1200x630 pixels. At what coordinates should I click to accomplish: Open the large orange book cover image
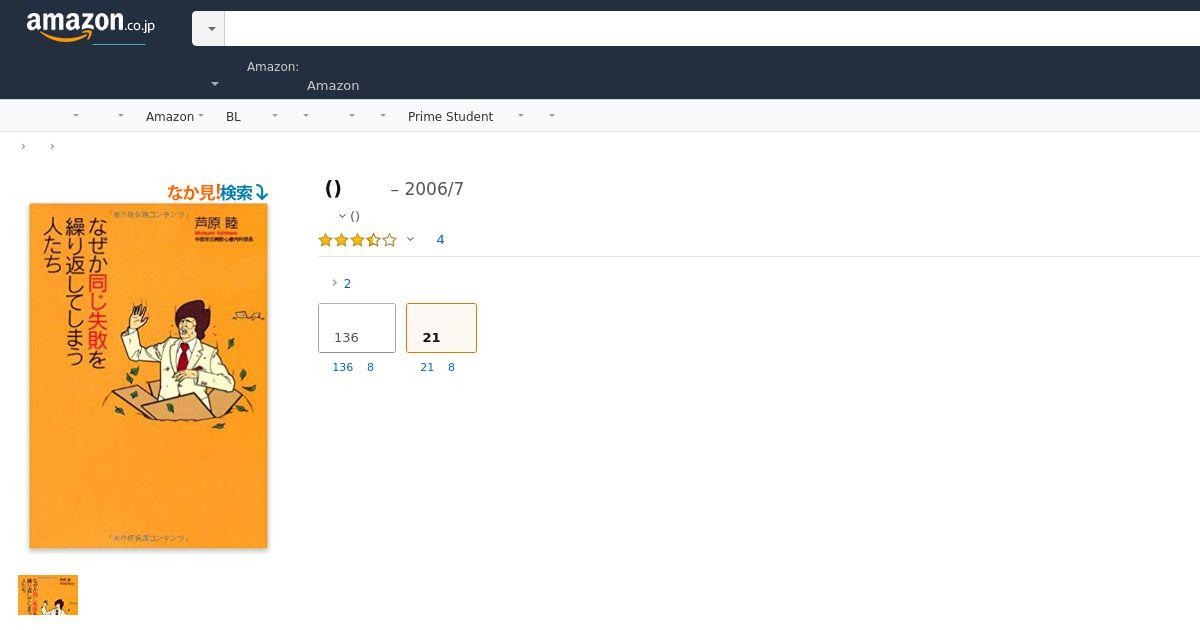pos(148,376)
